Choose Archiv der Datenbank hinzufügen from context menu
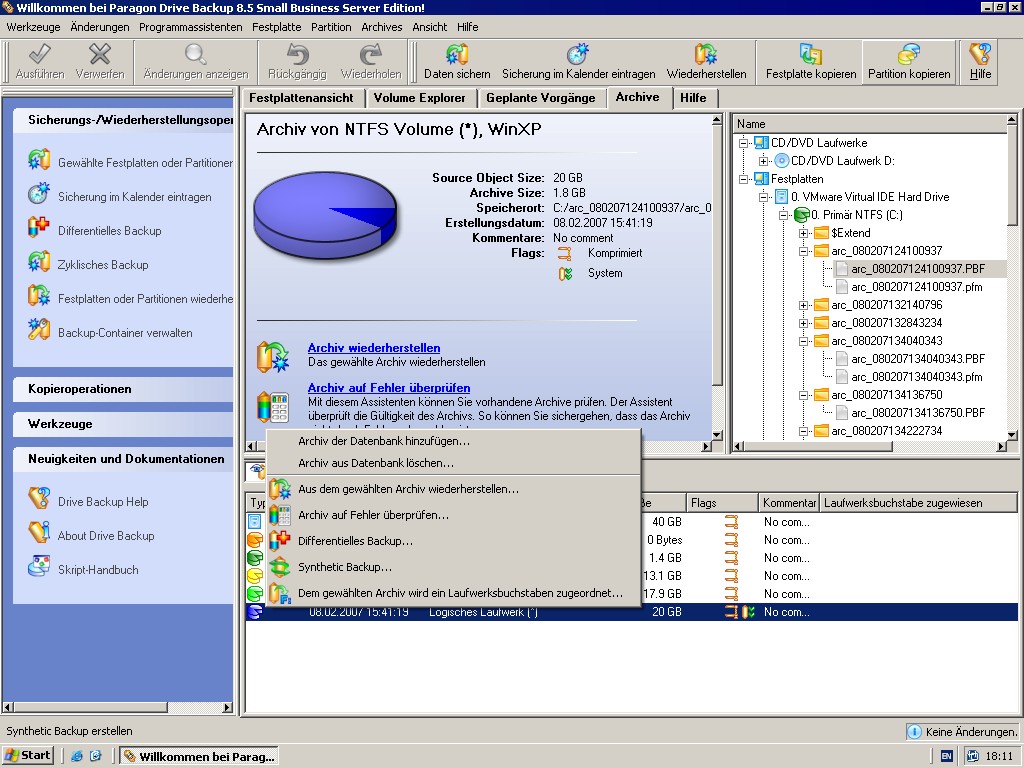 coord(453,441)
